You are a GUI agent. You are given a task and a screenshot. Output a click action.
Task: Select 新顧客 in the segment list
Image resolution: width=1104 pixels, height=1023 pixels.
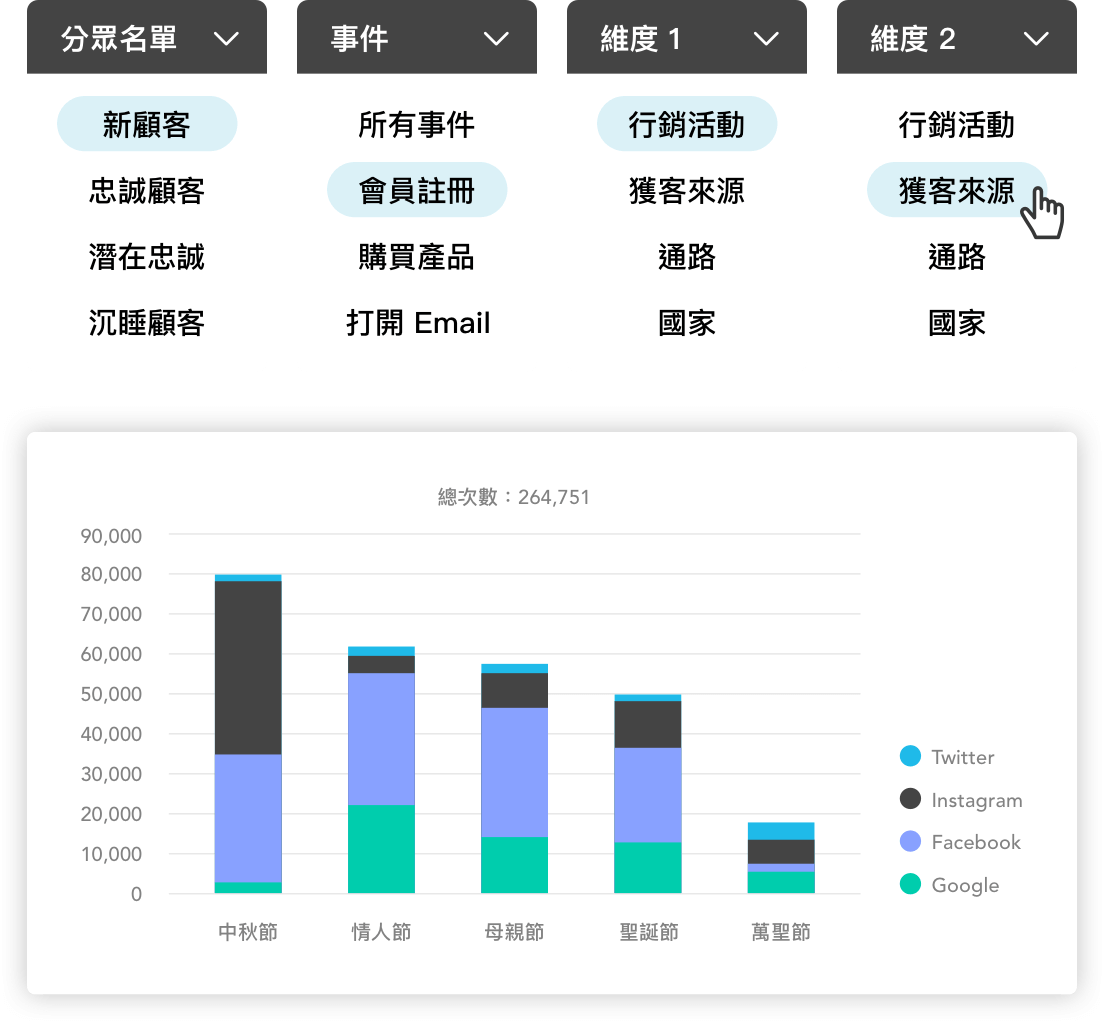point(147,124)
